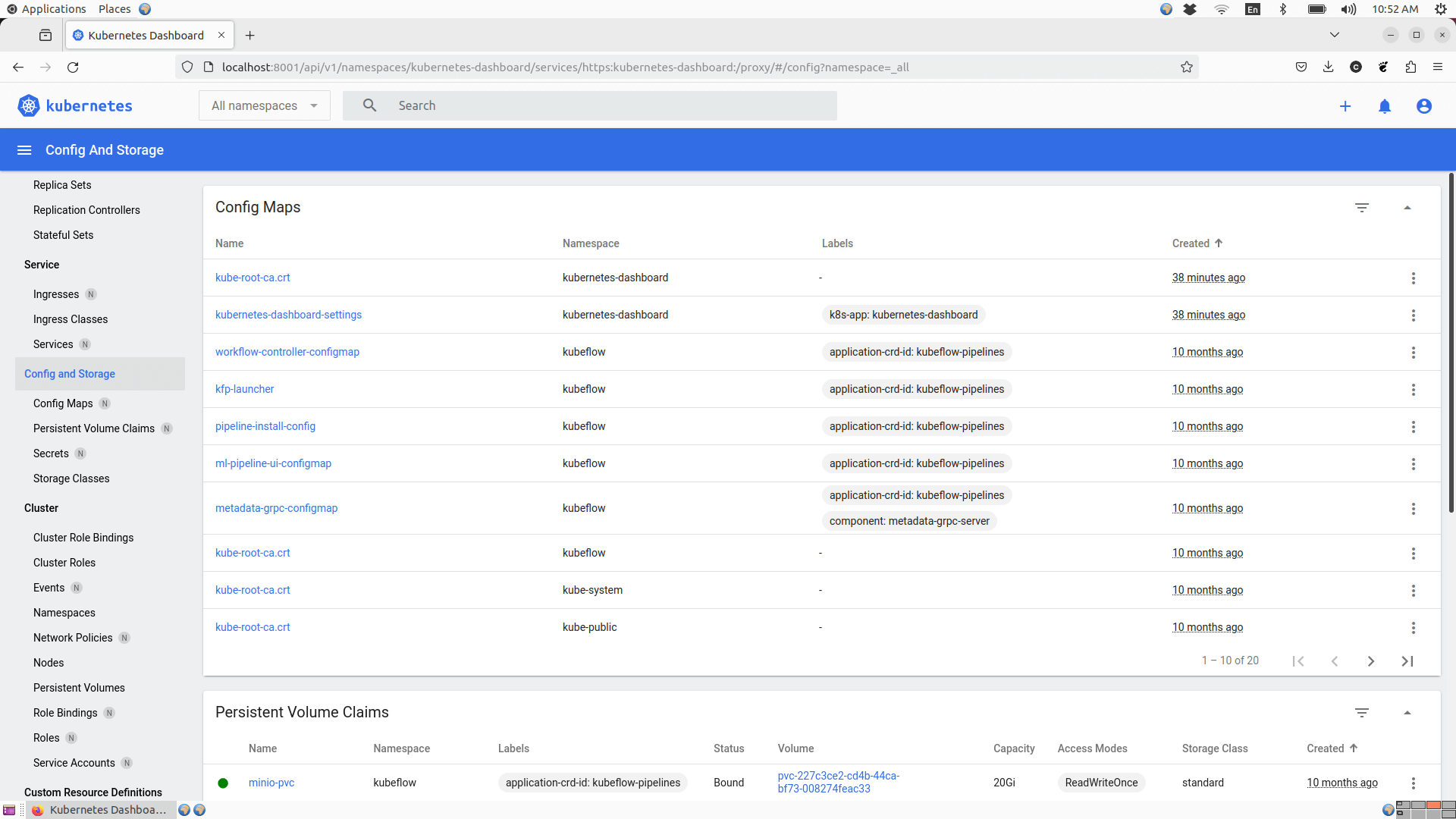Select Config Maps in the sidebar

63,403
